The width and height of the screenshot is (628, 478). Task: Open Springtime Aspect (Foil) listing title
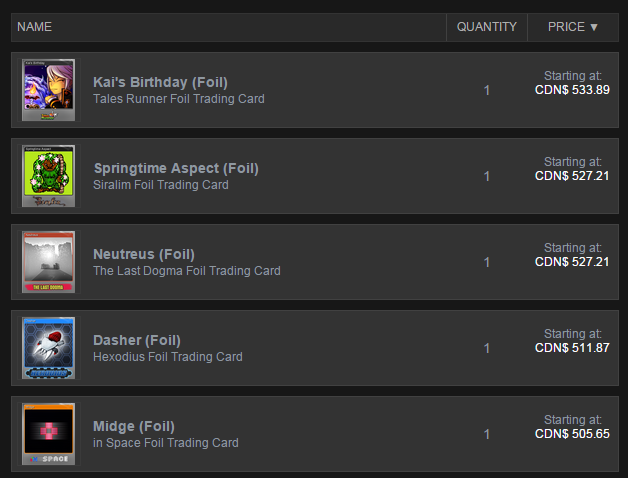(176, 168)
